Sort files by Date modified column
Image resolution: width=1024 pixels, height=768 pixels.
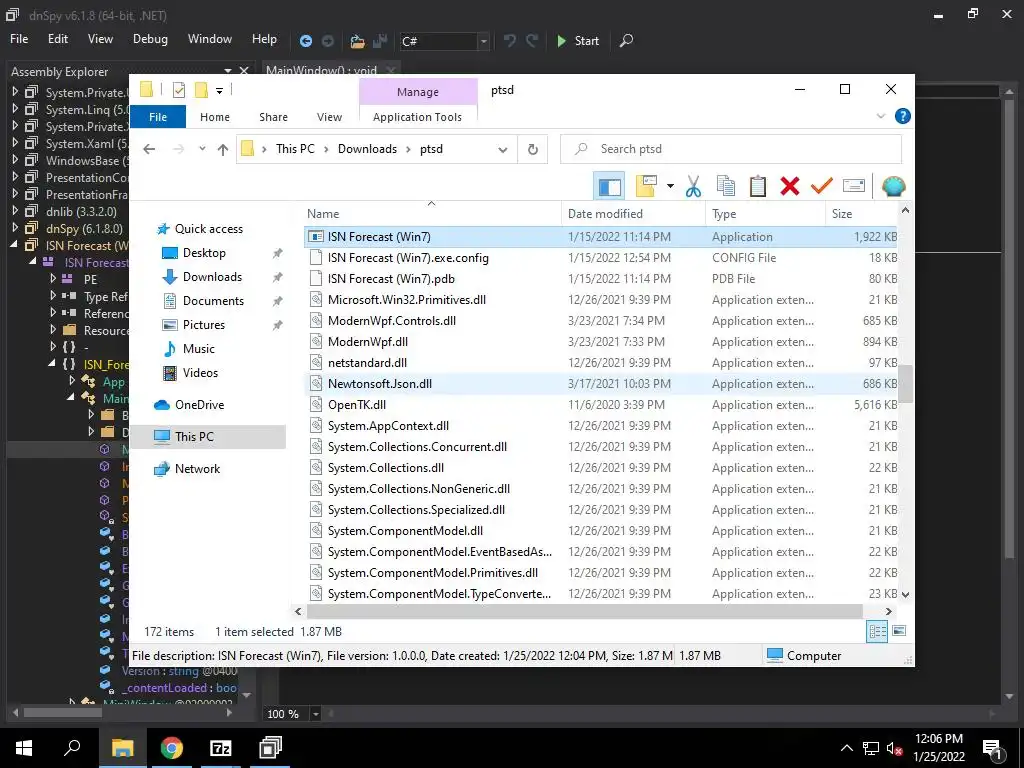[x=633, y=214]
